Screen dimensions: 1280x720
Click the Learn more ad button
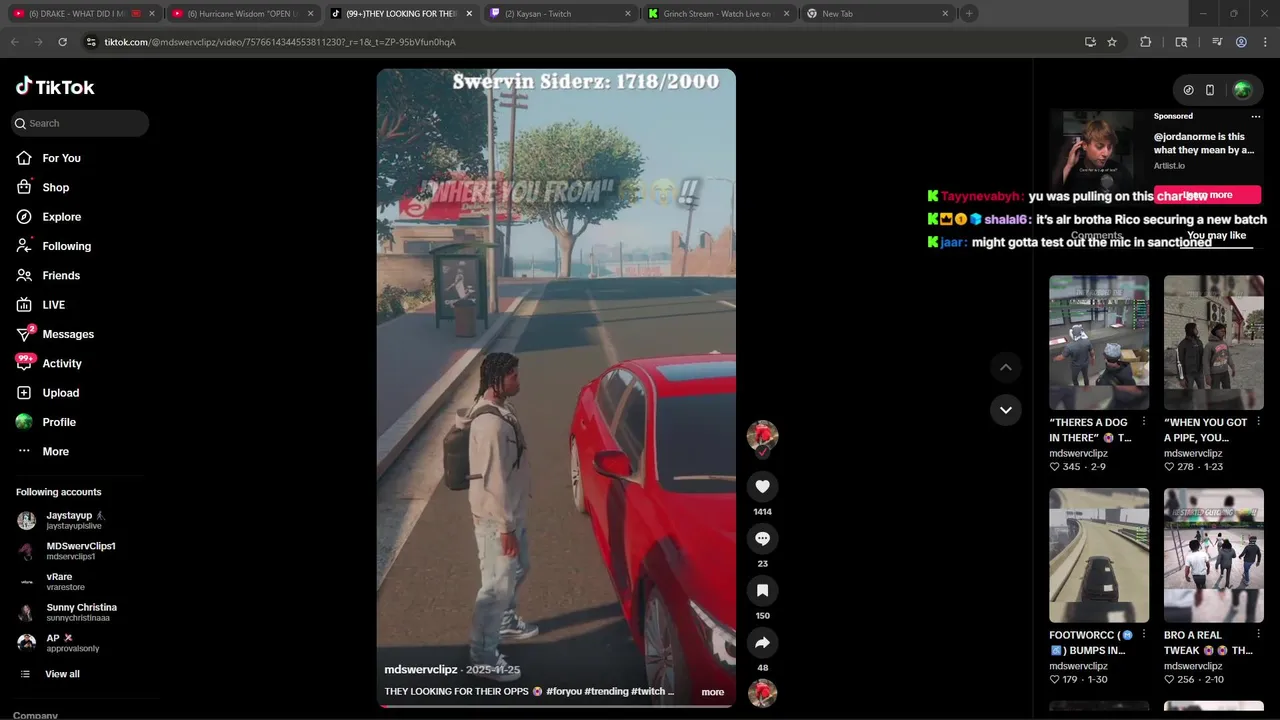[x=1207, y=195]
